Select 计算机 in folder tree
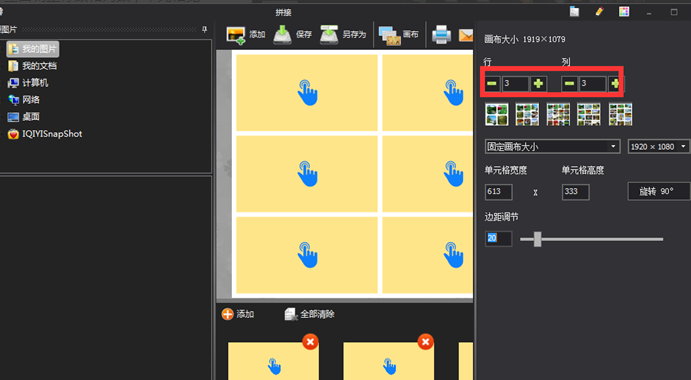 (28, 83)
